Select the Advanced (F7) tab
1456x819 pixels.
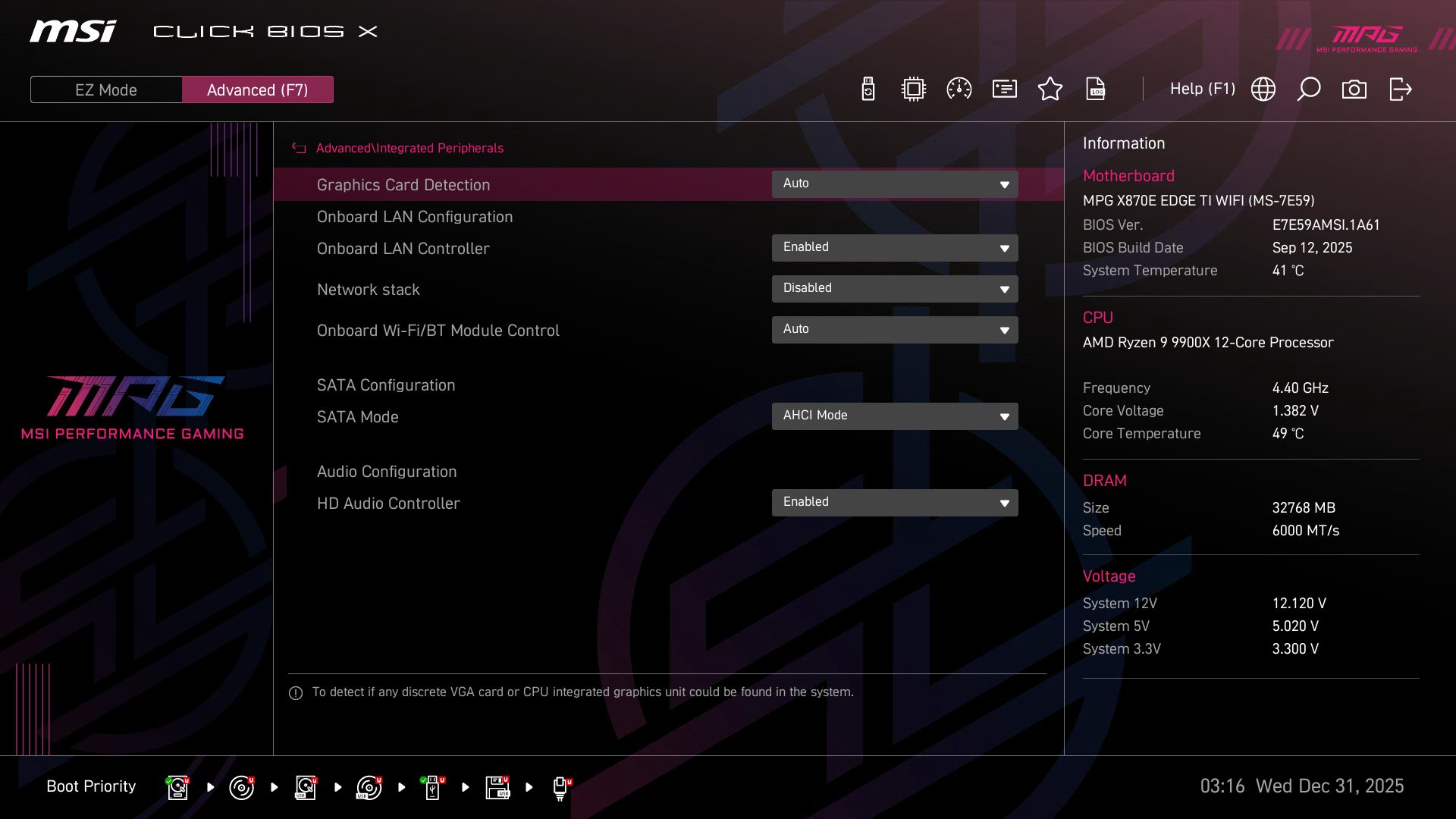257,89
